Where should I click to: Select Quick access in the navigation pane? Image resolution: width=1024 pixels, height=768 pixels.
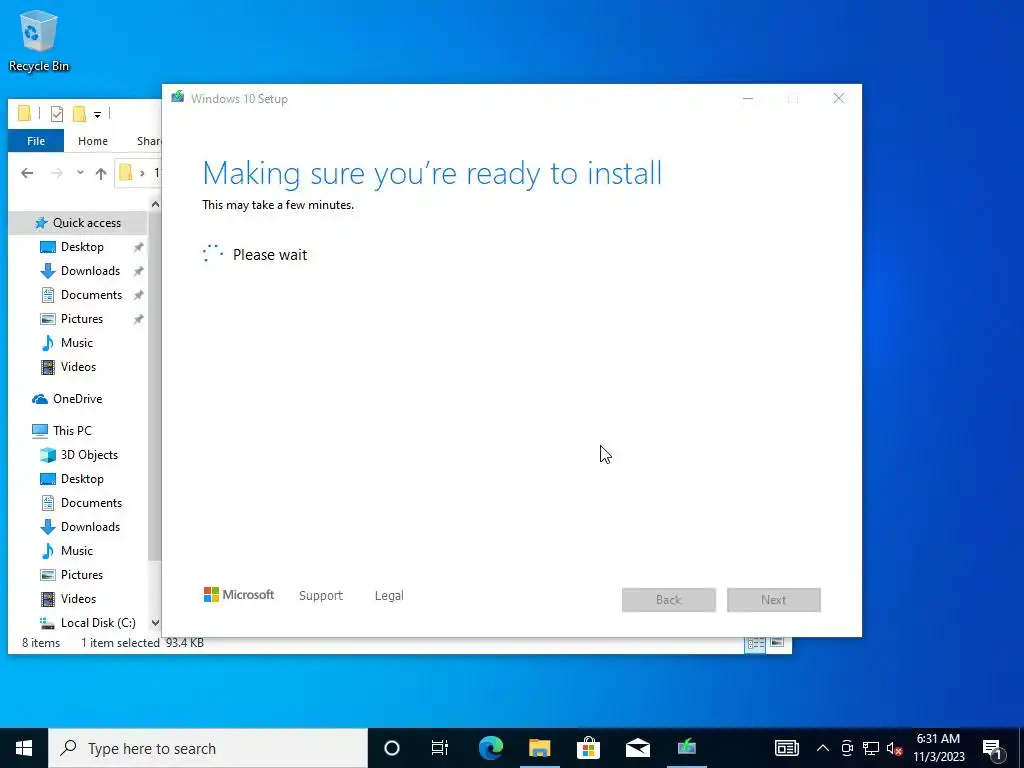tap(77, 223)
